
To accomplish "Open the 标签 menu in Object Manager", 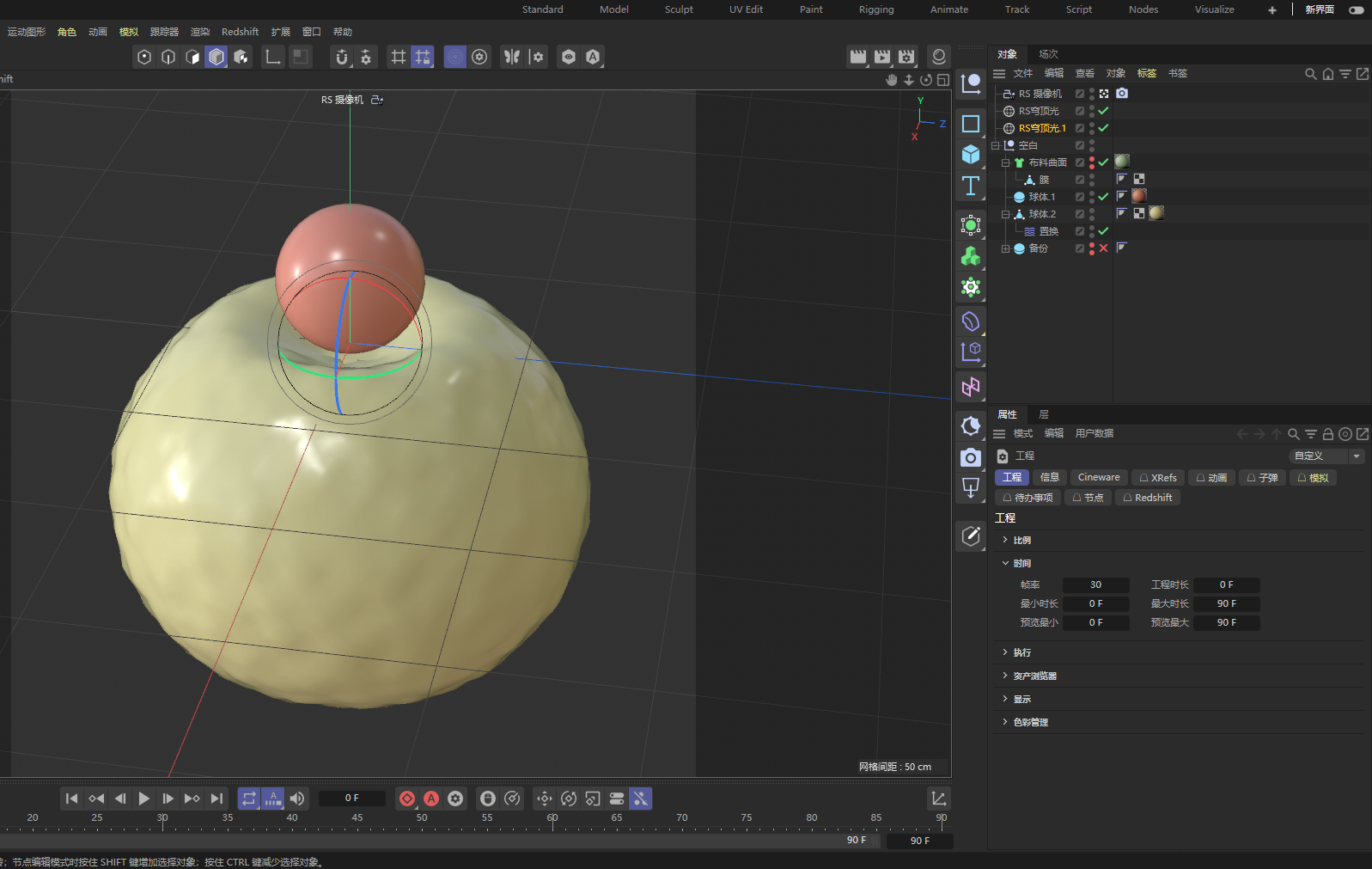I will [x=1147, y=74].
